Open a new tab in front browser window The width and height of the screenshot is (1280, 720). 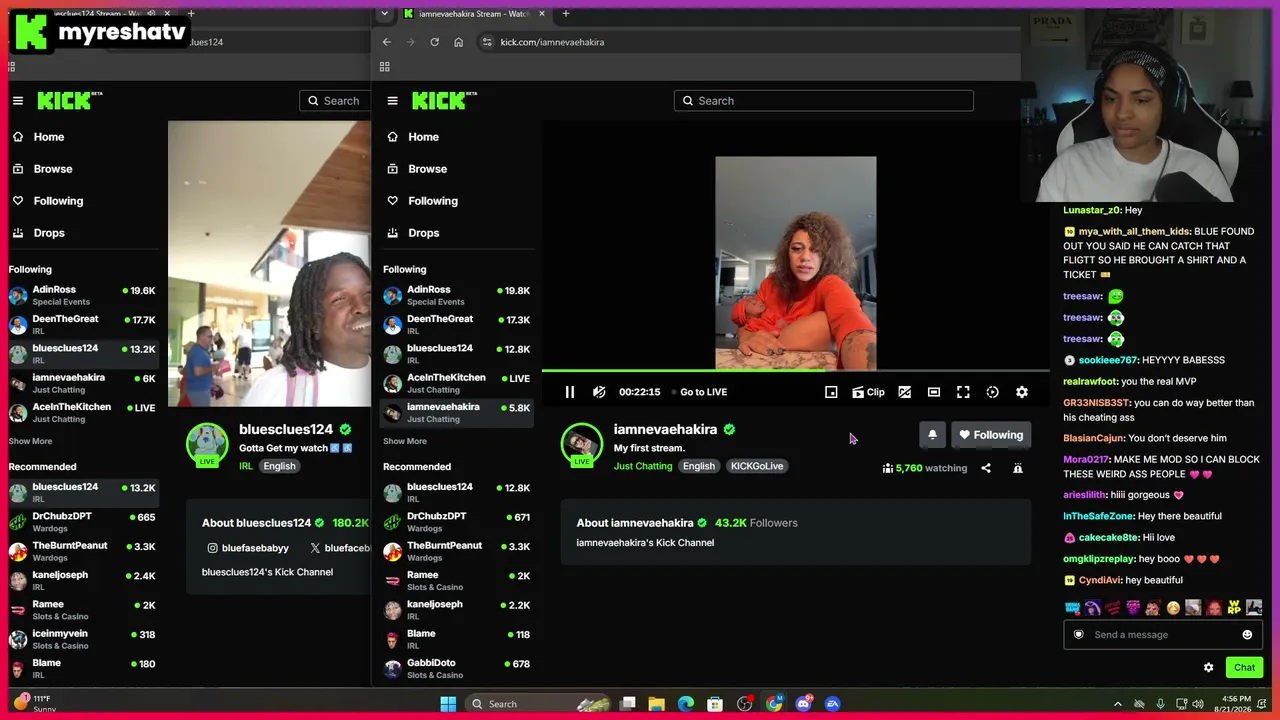click(x=566, y=14)
